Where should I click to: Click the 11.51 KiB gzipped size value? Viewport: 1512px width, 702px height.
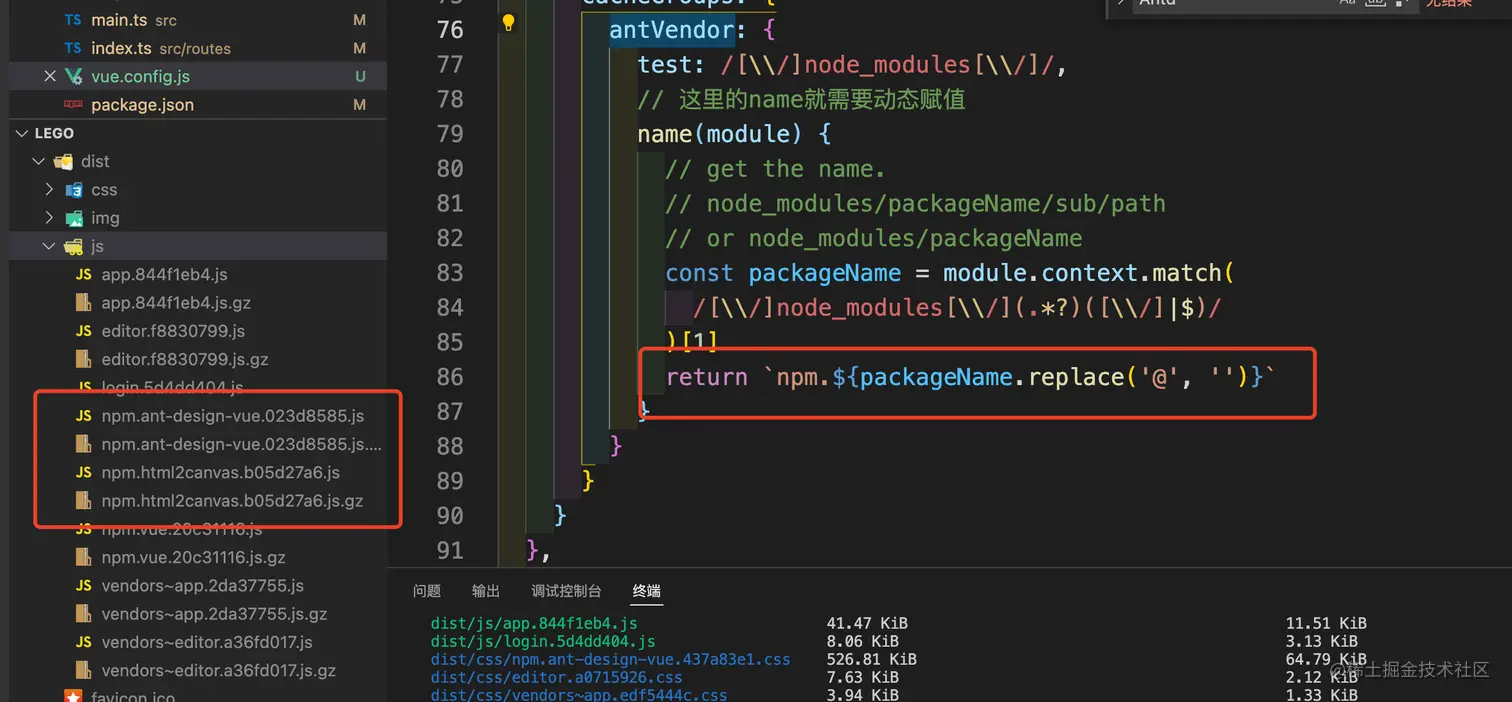coord(1326,623)
